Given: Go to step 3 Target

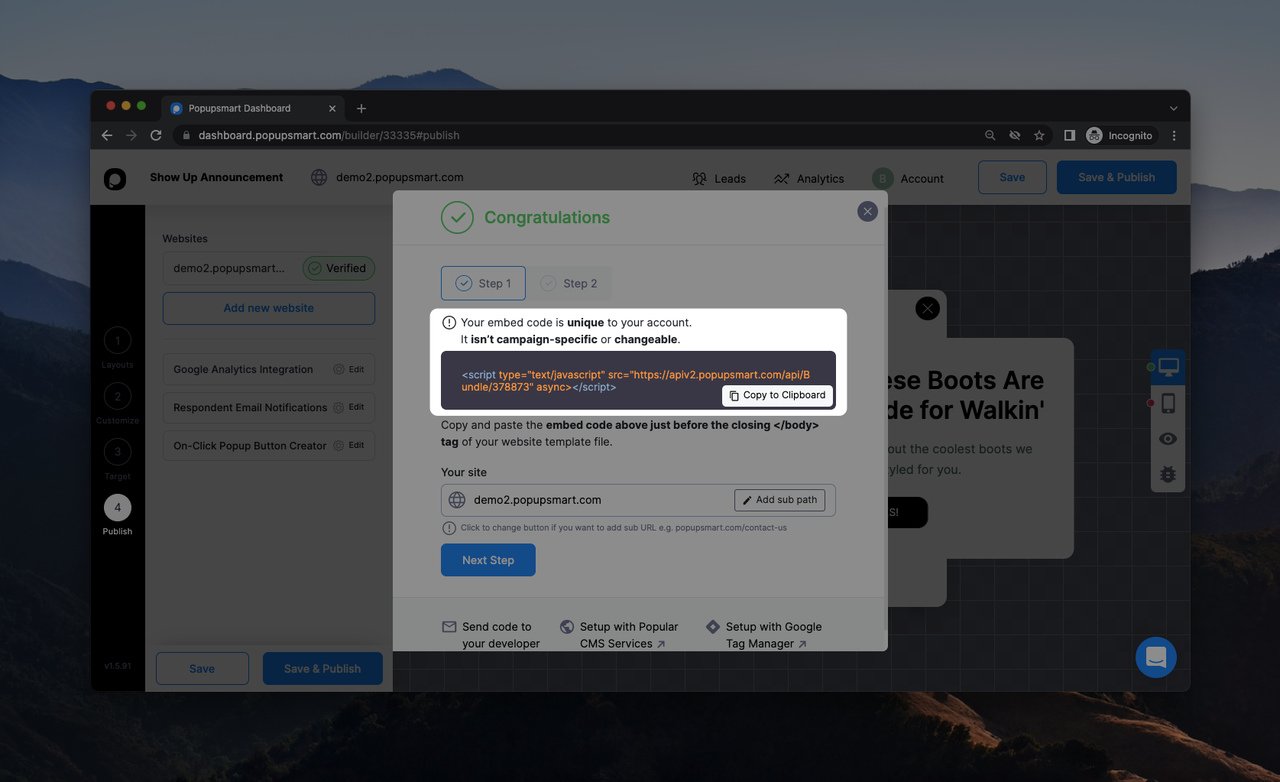Looking at the screenshot, I should tap(117, 458).
